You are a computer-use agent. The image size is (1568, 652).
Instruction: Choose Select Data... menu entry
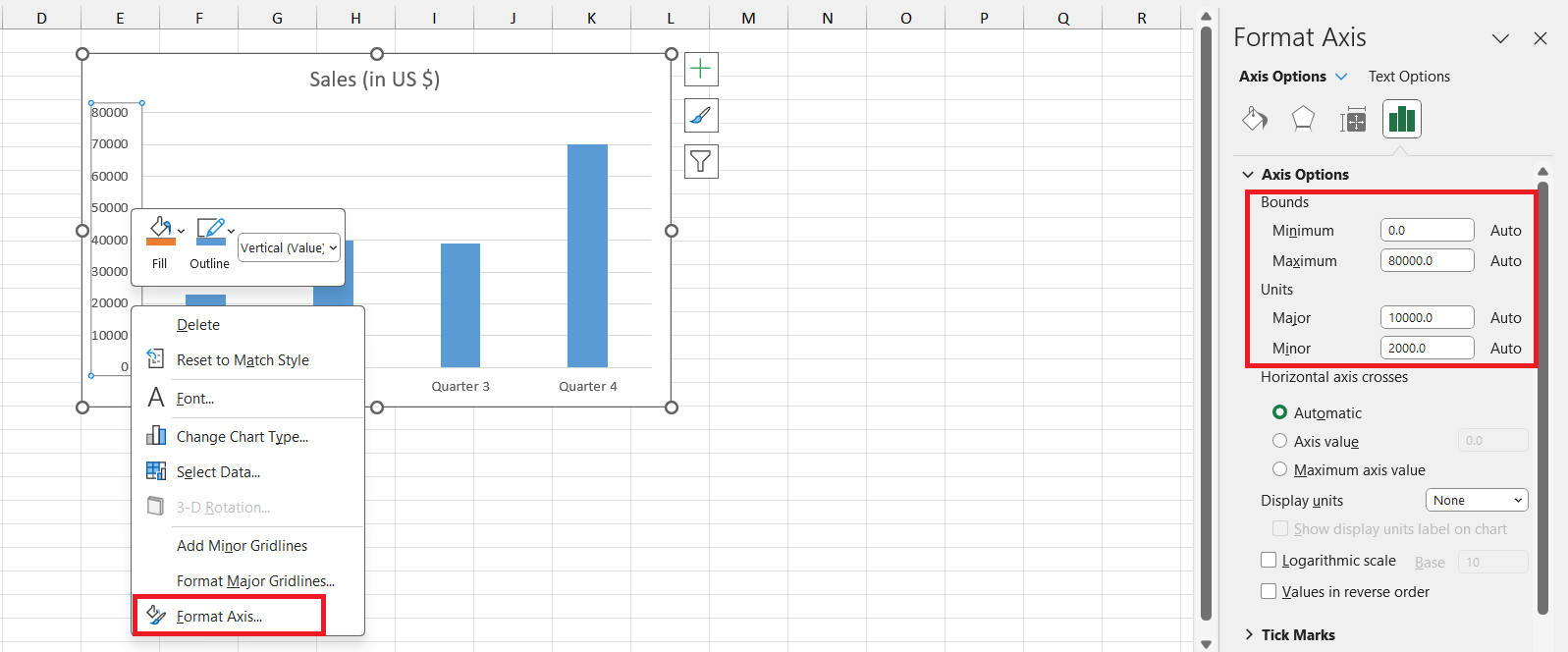pyautogui.click(x=248, y=472)
